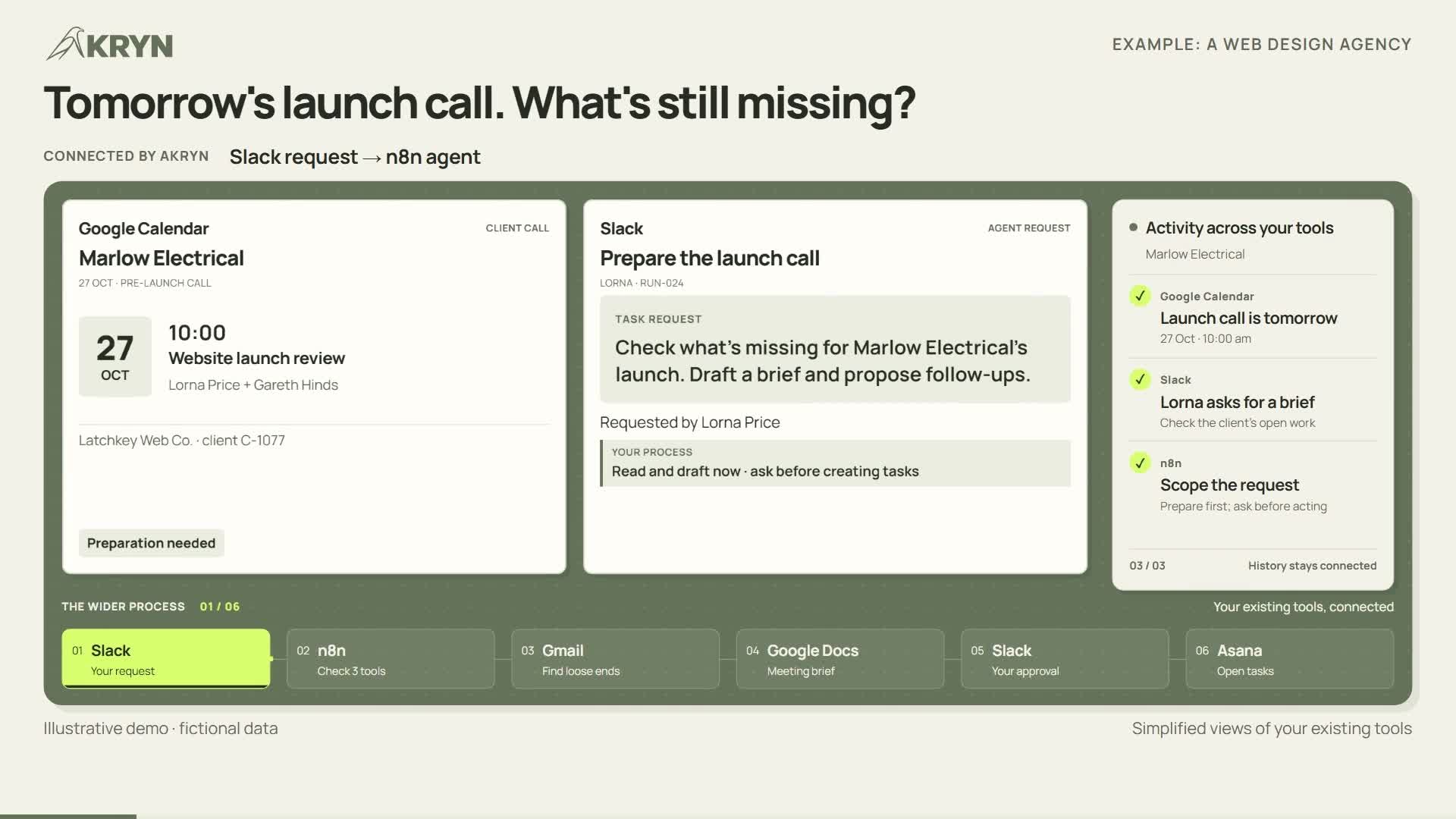Click 'Marlow Electrical' under Activity heading
The width and height of the screenshot is (1456, 819).
(1195, 255)
